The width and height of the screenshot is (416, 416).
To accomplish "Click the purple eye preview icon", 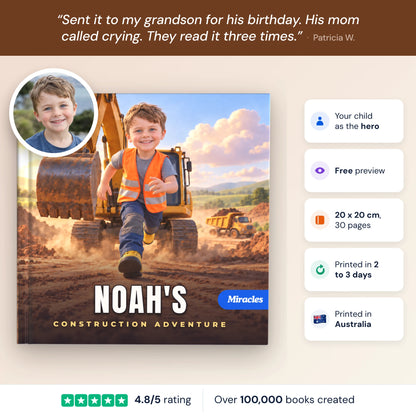I will [x=320, y=171].
